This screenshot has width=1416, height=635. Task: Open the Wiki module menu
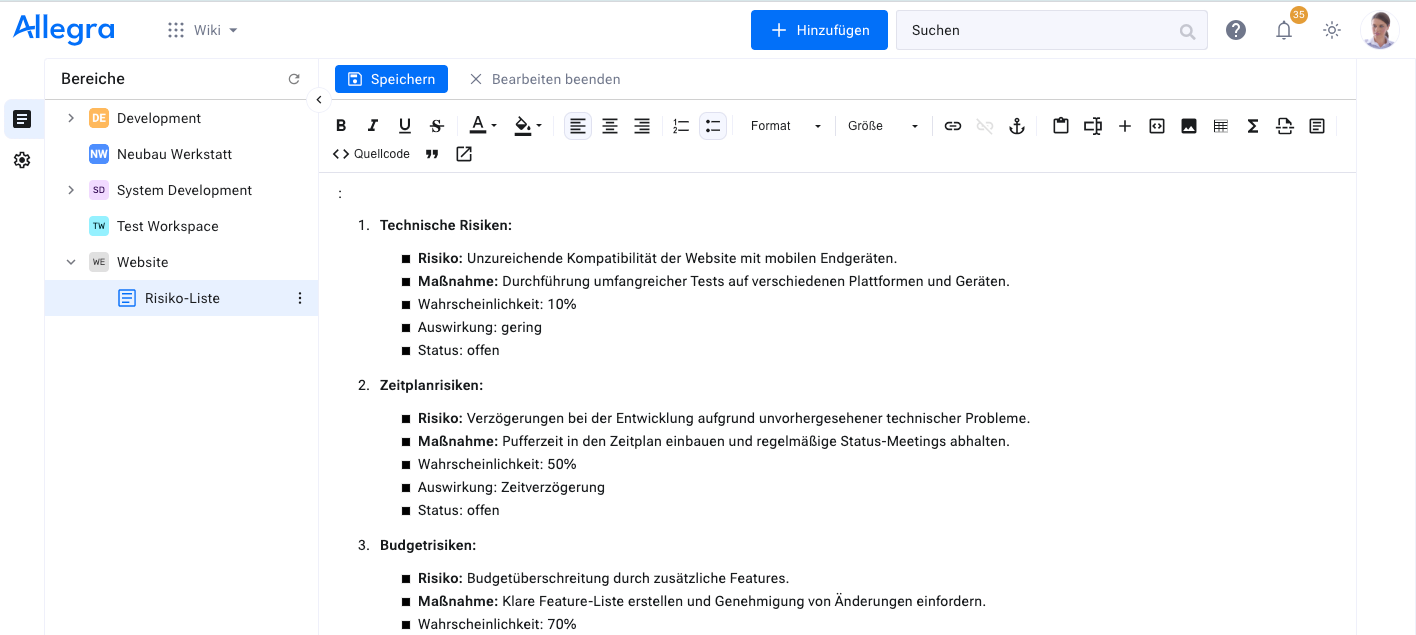coord(203,30)
